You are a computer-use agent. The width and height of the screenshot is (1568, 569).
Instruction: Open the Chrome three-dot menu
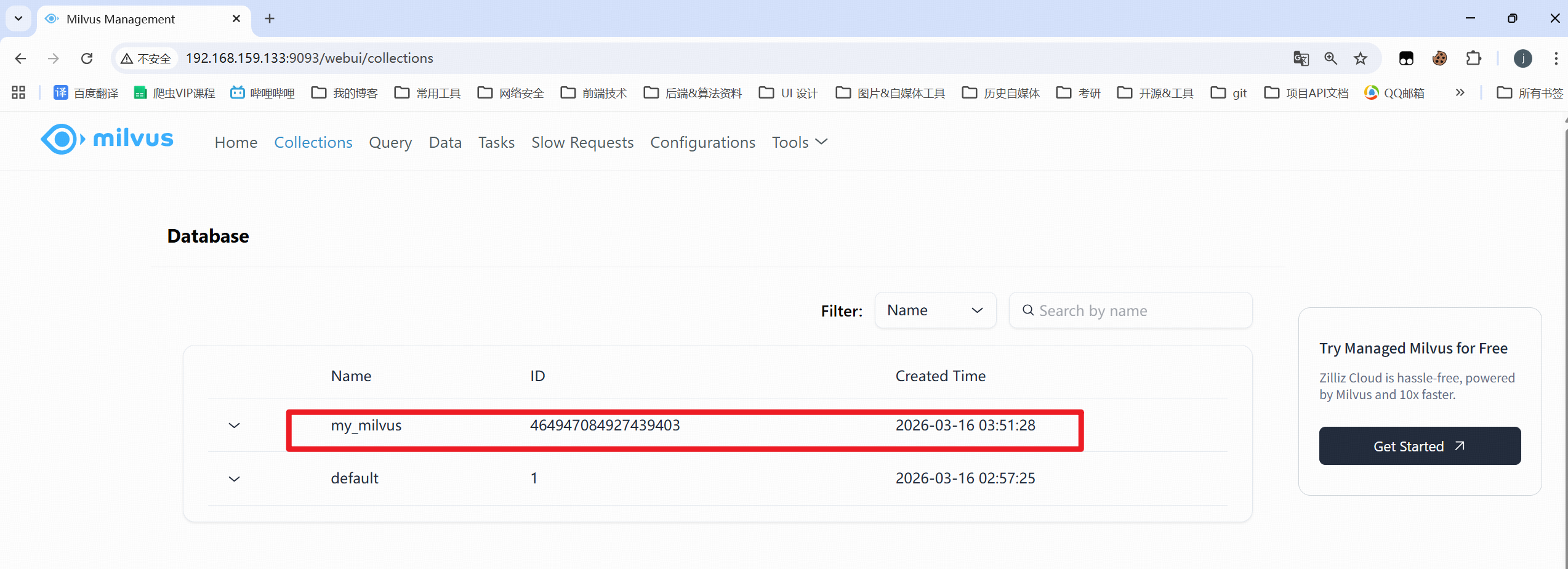tap(1556, 59)
